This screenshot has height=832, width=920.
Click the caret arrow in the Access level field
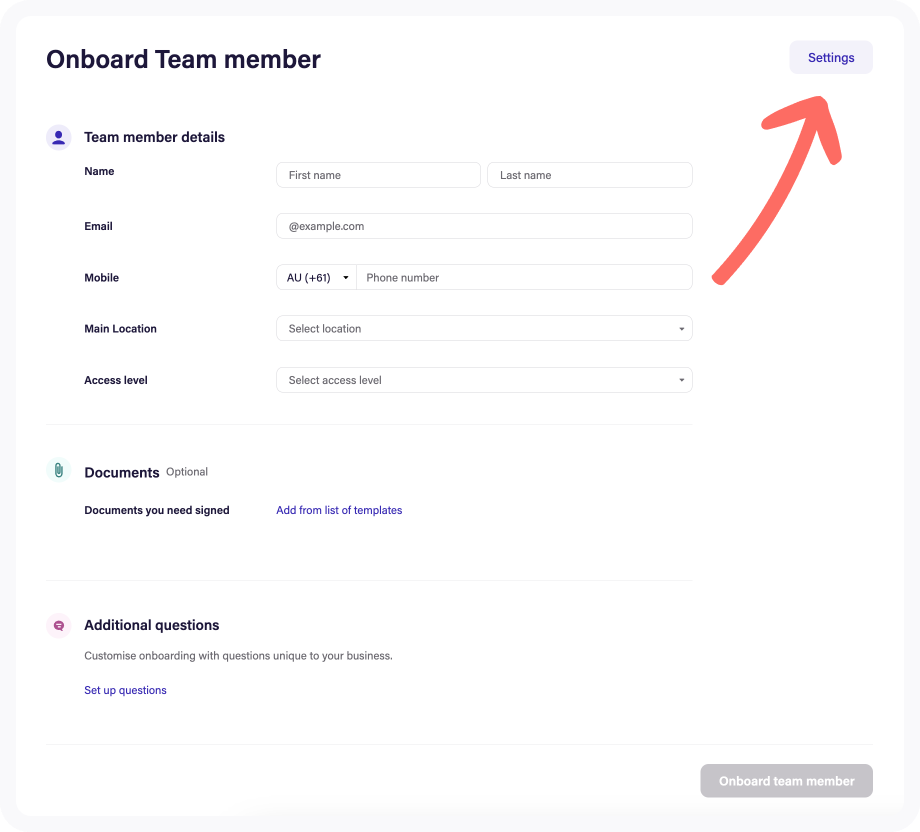tap(681, 380)
